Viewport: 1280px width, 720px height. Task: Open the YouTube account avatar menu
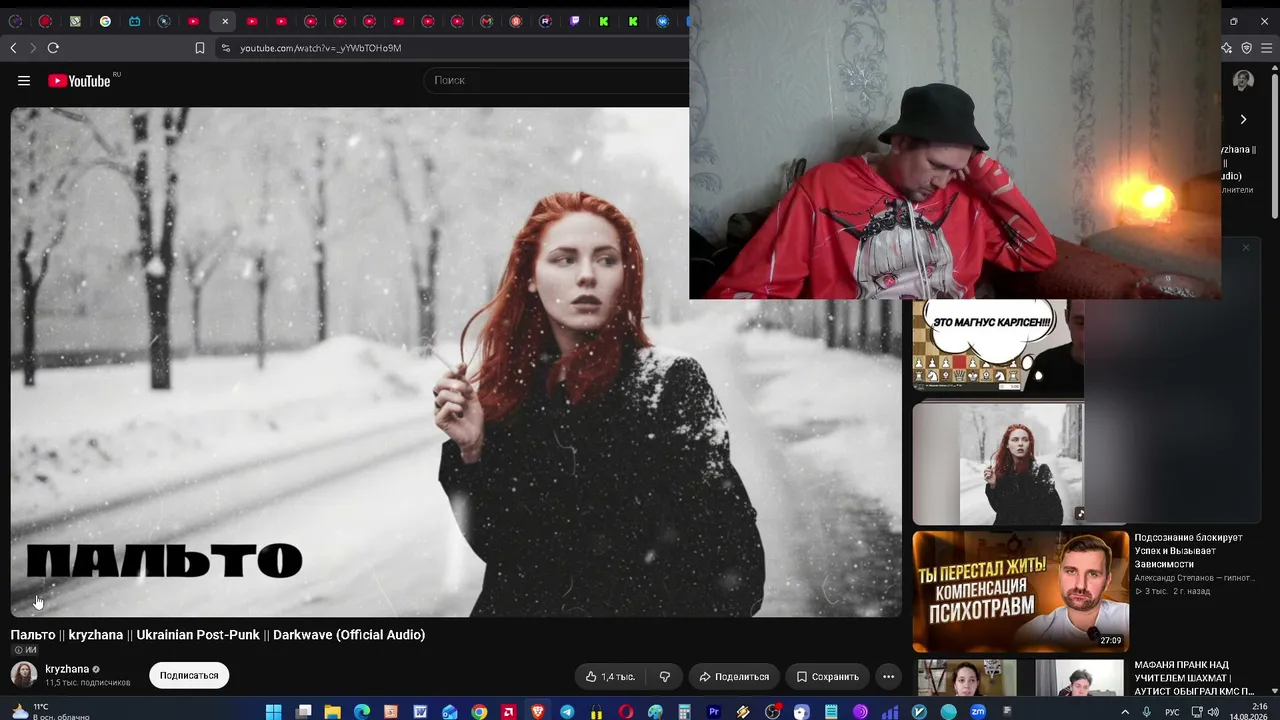tap(1243, 81)
